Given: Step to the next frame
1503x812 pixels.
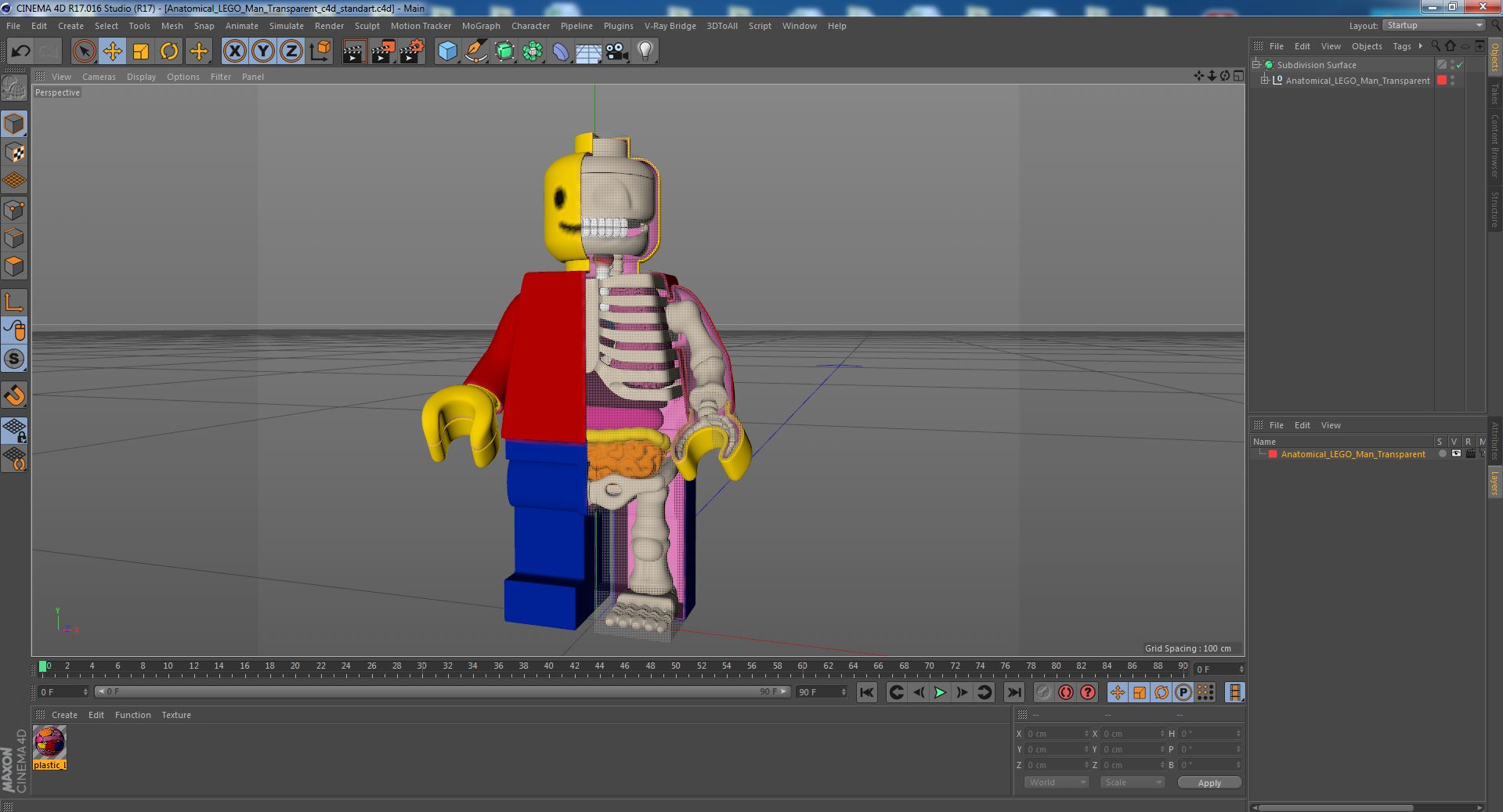Looking at the screenshot, I should tap(962, 692).
